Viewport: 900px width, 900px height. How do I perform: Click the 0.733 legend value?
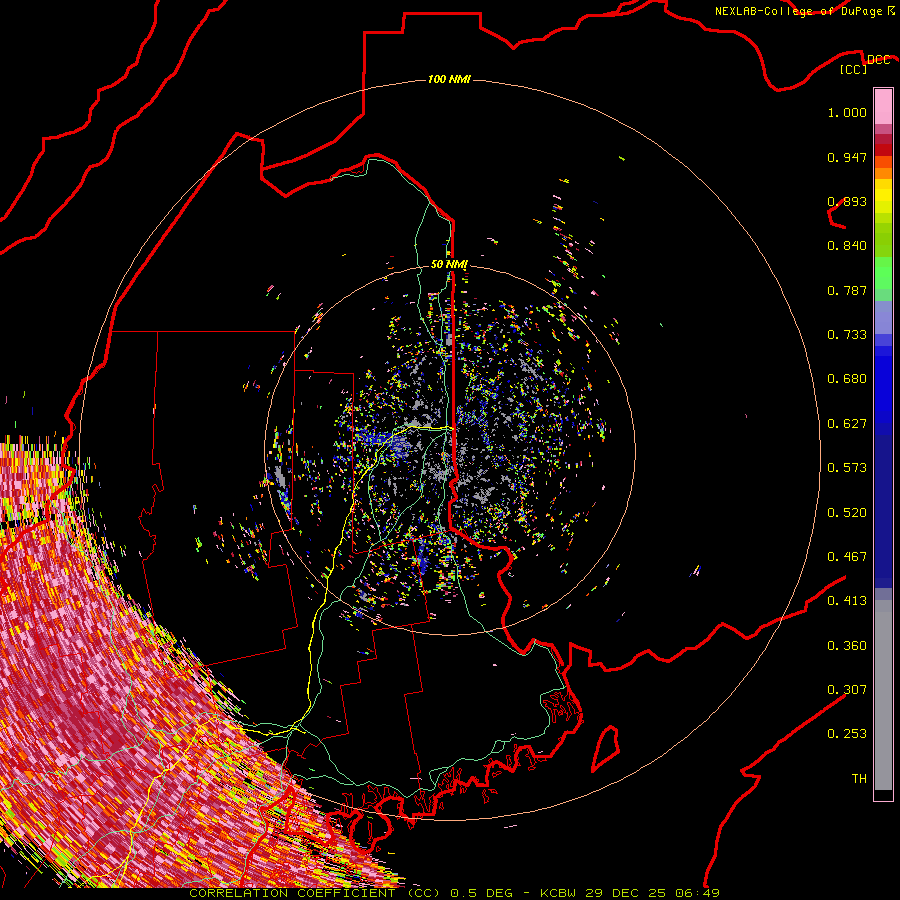click(x=847, y=335)
